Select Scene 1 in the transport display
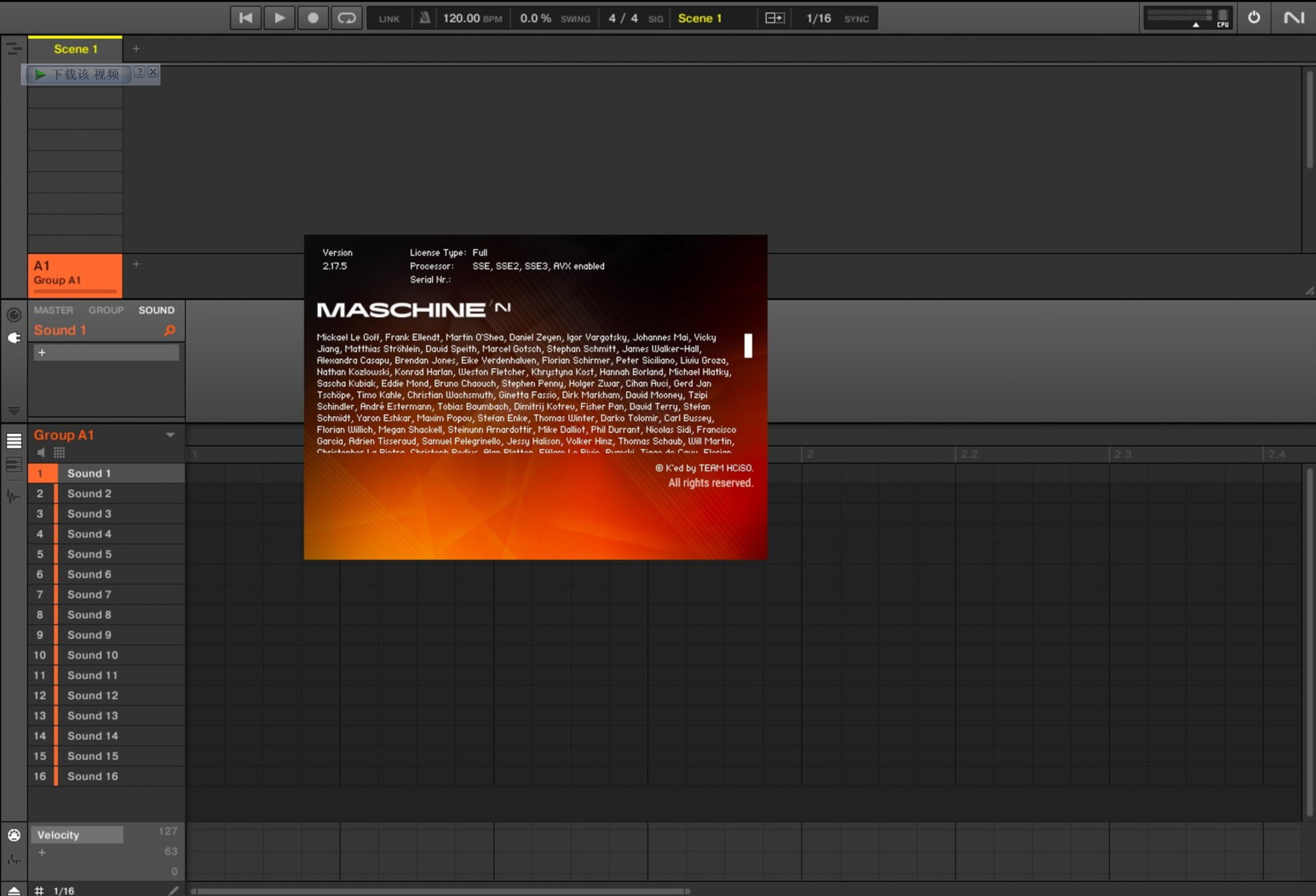 [x=700, y=18]
